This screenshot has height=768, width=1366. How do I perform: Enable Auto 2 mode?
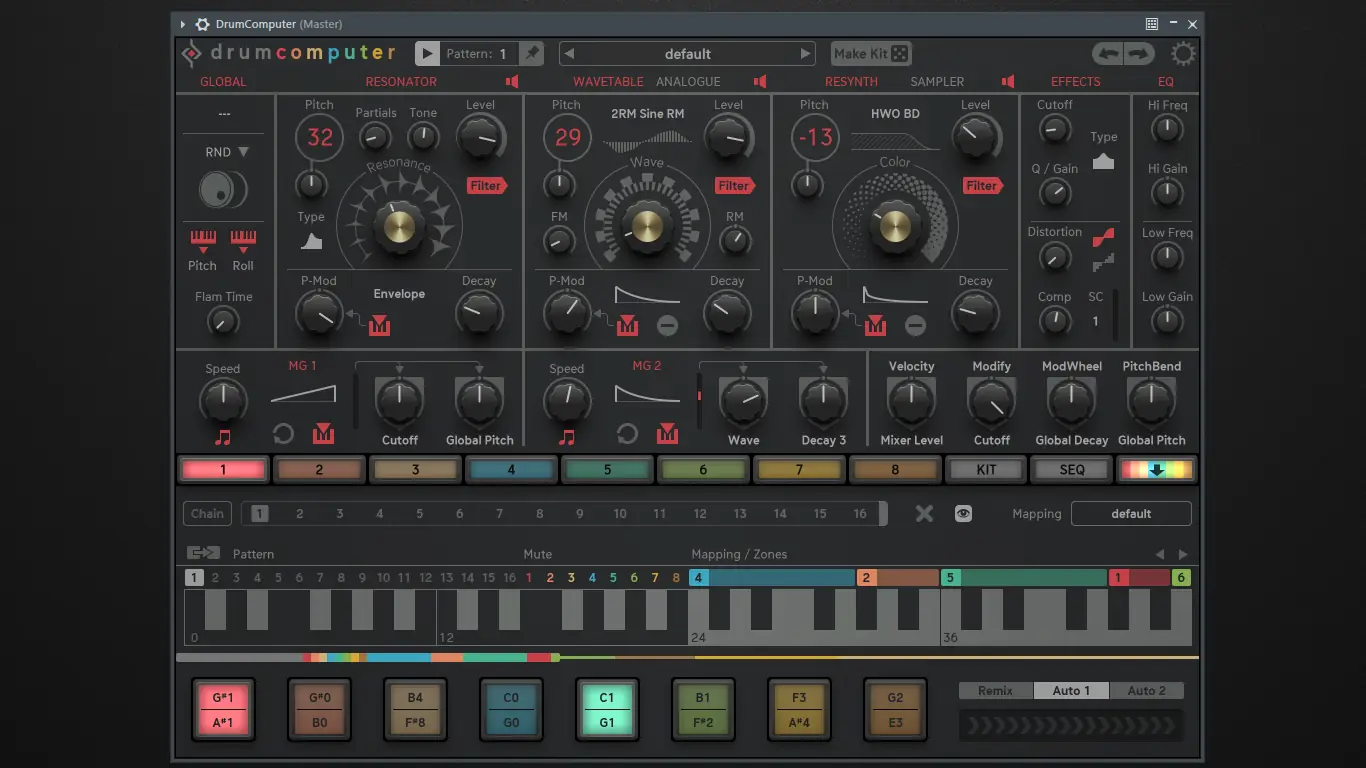point(1146,690)
